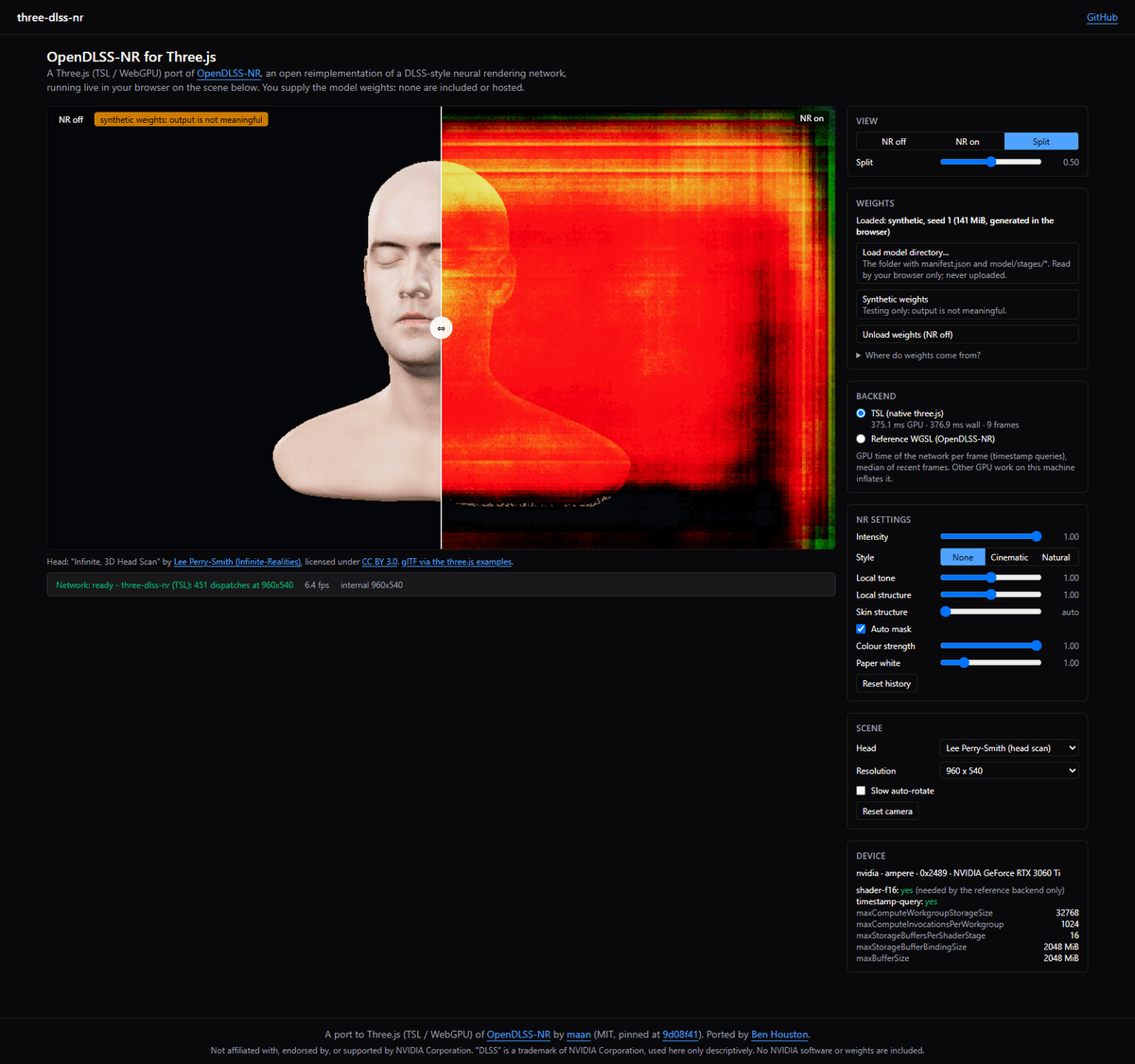This screenshot has width=1135, height=1064.
Task: Adjust the Local structure slider
Action: (x=990, y=595)
